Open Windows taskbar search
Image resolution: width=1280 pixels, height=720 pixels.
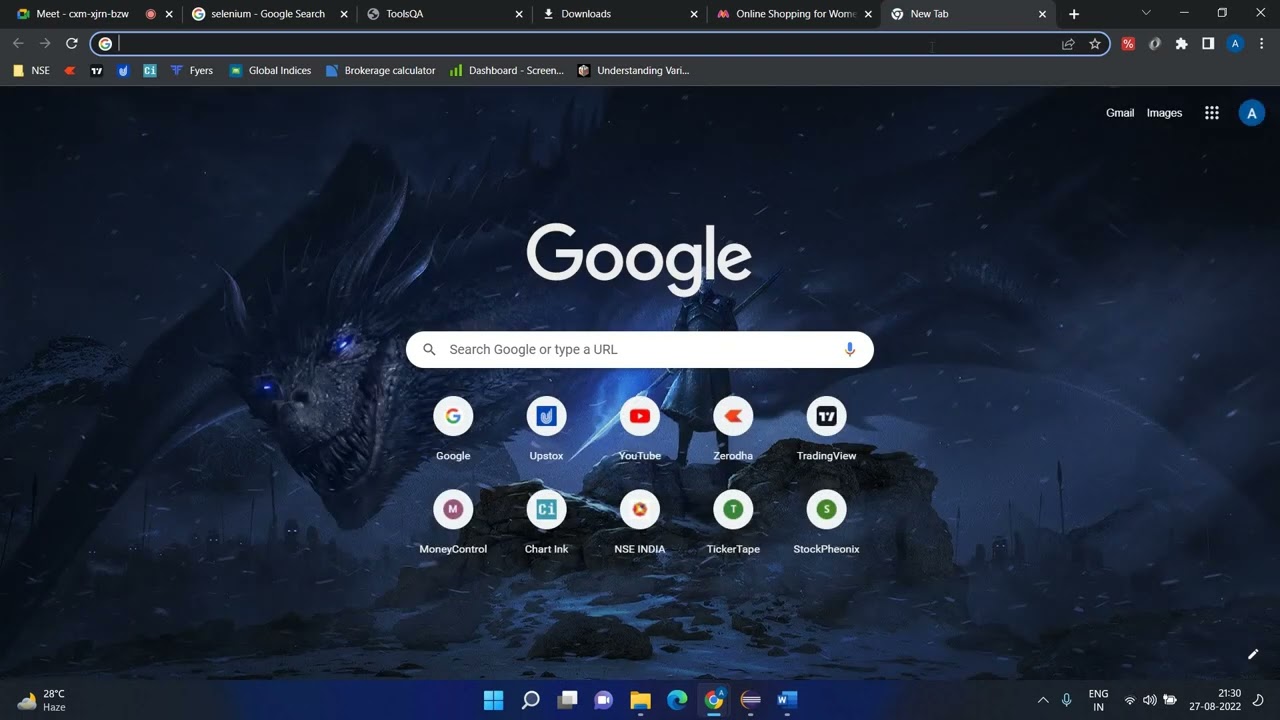pos(531,700)
